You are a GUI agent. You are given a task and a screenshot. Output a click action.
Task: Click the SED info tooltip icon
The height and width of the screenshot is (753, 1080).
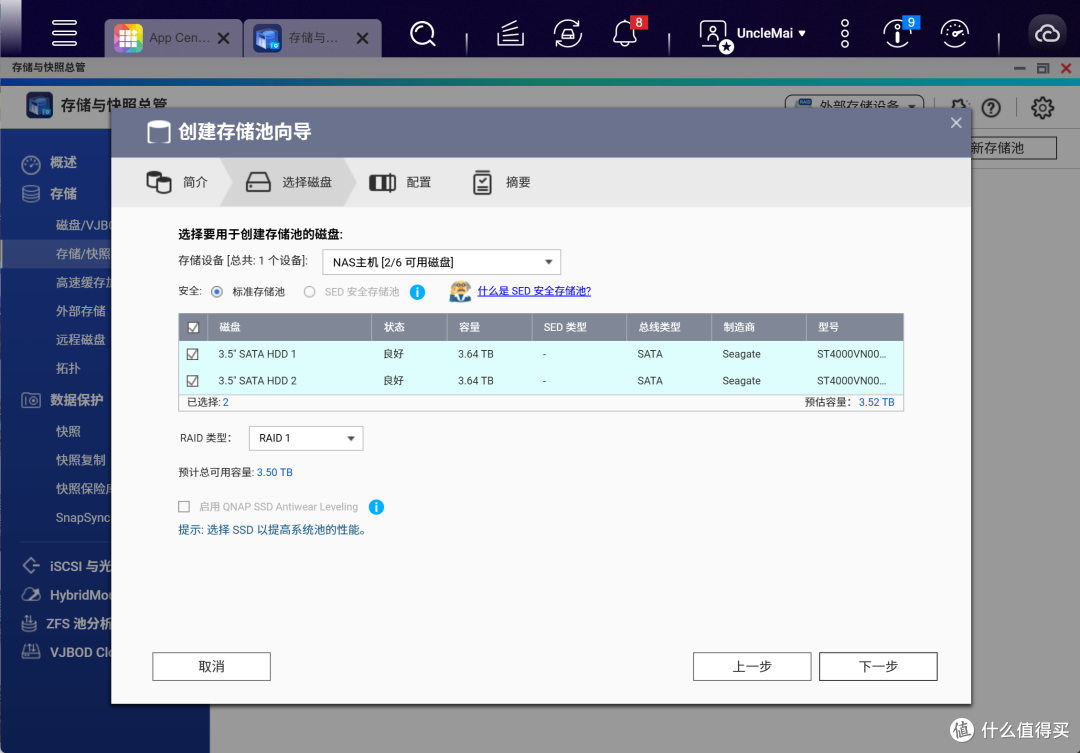coord(416,292)
